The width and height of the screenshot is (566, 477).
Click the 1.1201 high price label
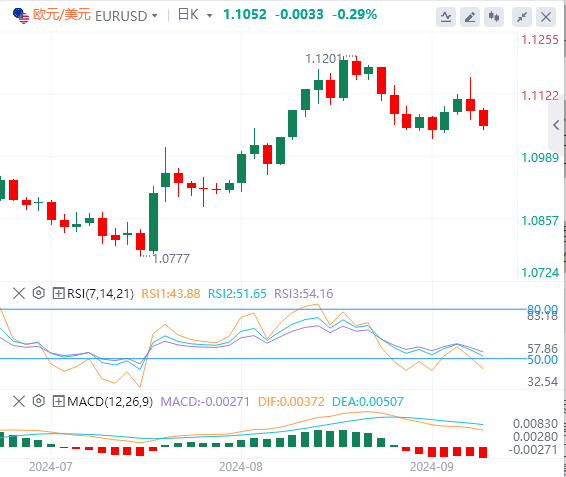[323, 58]
